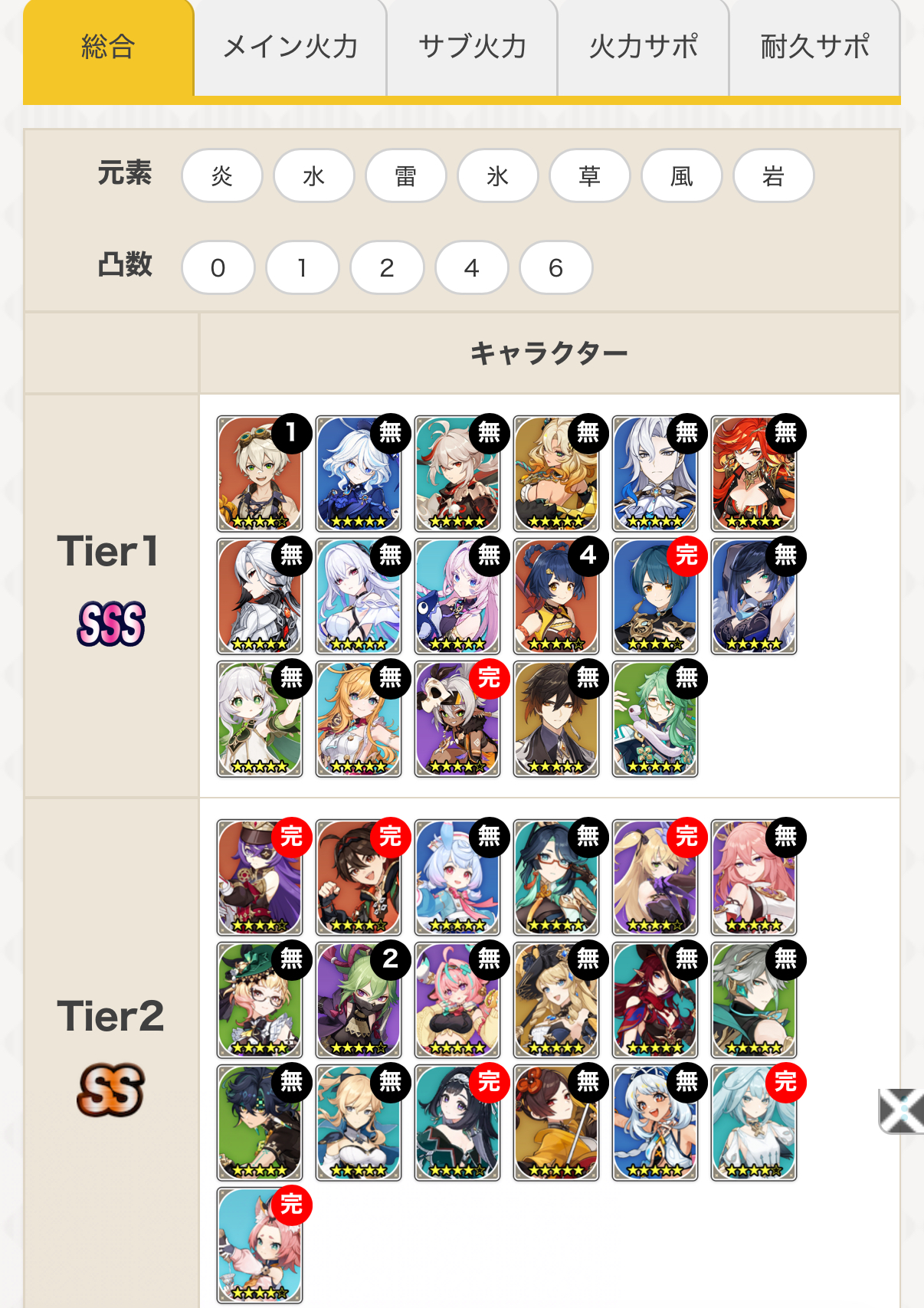This screenshot has height=1308, width=924.
Task: Filter by 岩 element
Action: [x=774, y=175]
